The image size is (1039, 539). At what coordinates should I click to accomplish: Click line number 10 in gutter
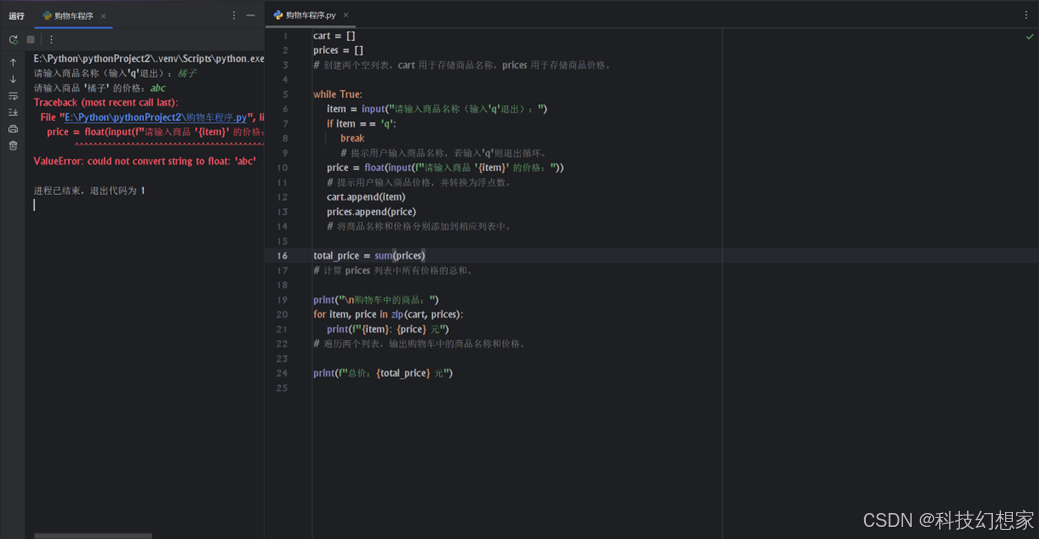point(282,168)
